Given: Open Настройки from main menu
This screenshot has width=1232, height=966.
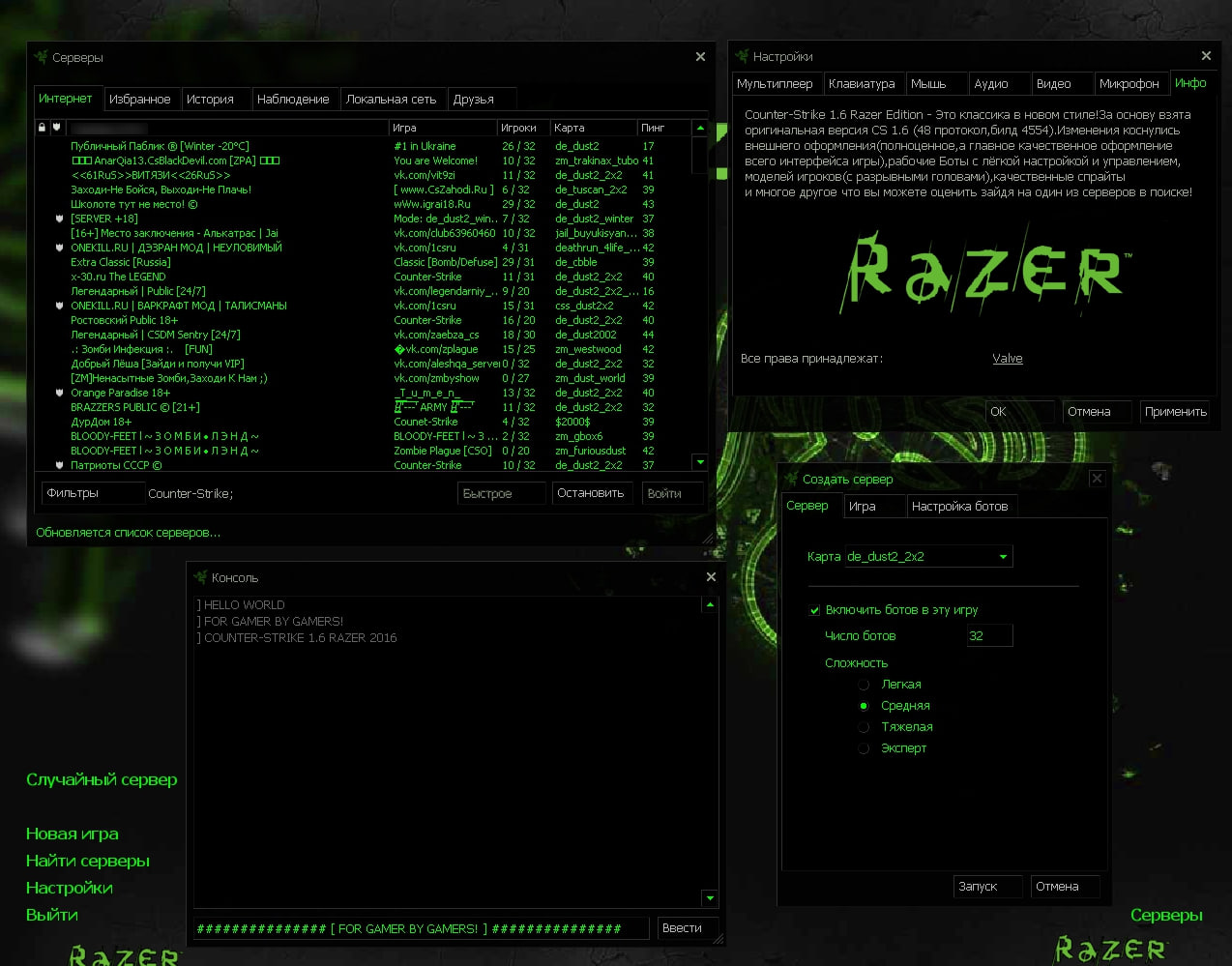Looking at the screenshot, I should [x=70, y=888].
